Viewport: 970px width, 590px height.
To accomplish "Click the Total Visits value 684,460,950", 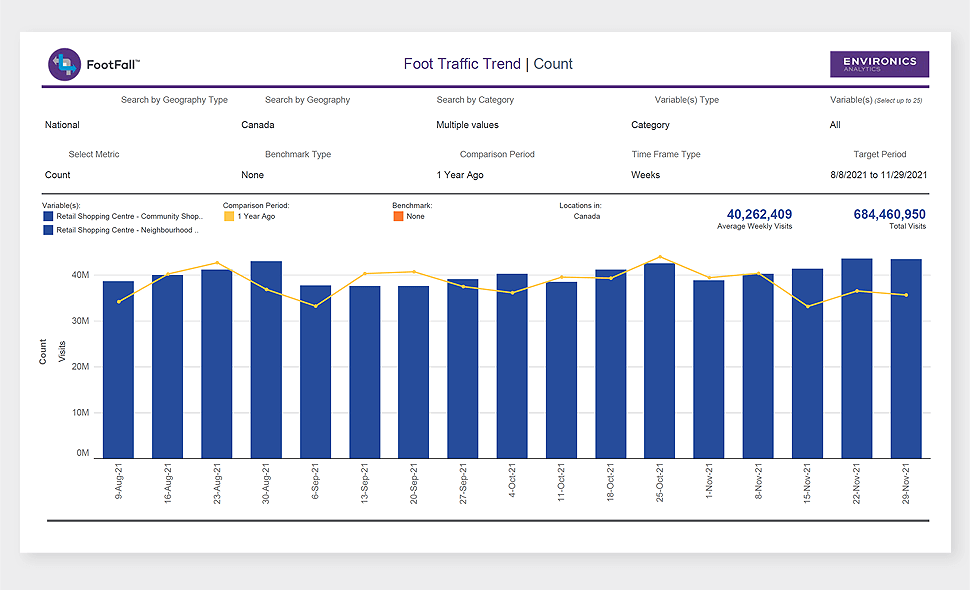I will tap(889, 214).
